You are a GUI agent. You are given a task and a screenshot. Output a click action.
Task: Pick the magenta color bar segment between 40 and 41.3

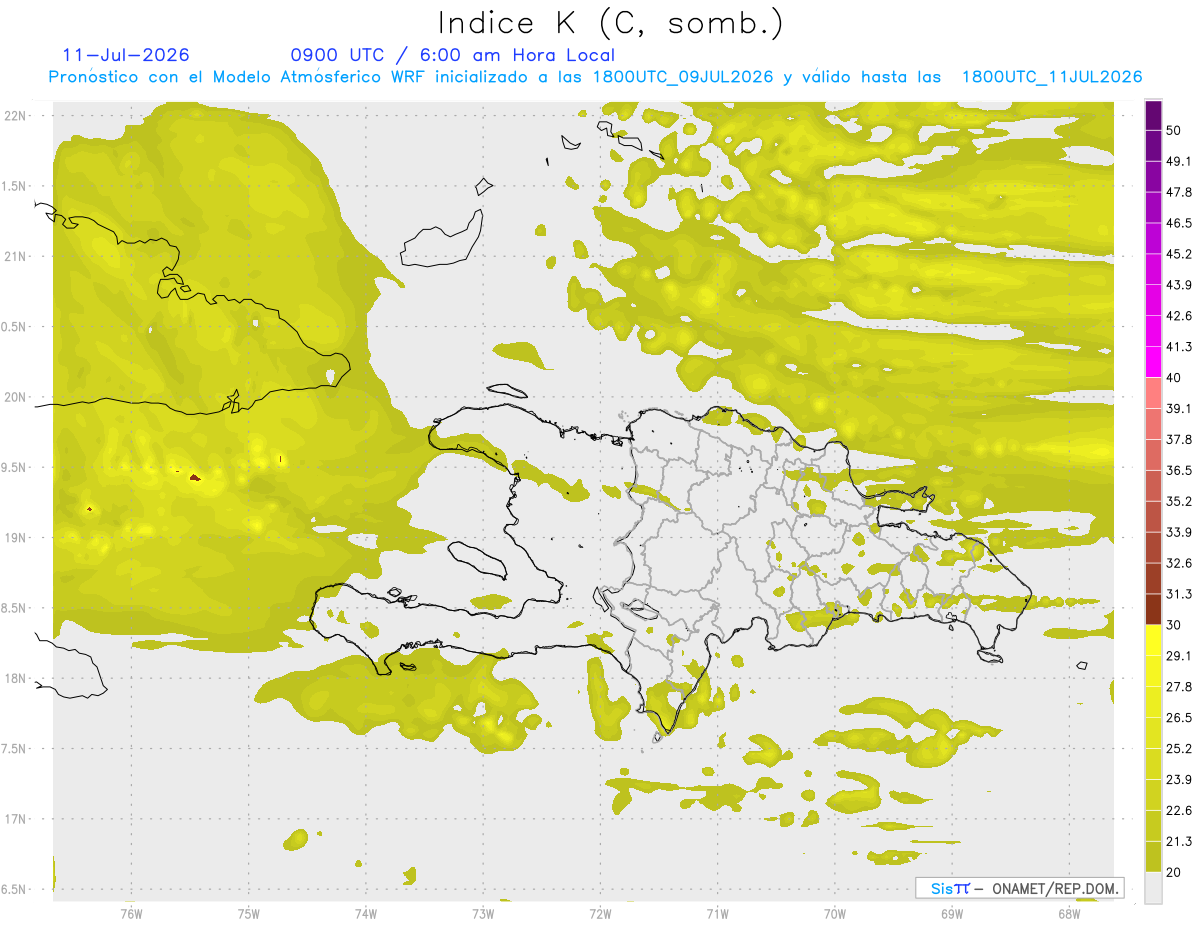pyautogui.click(x=1153, y=362)
